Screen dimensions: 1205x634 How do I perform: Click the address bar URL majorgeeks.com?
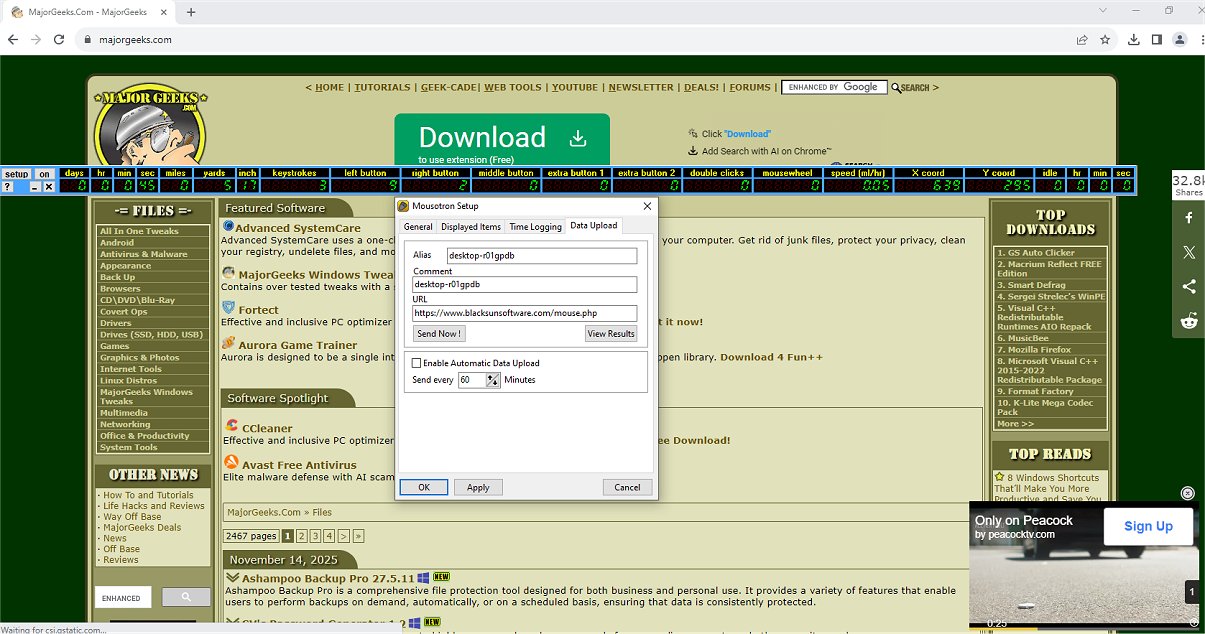(135, 40)
